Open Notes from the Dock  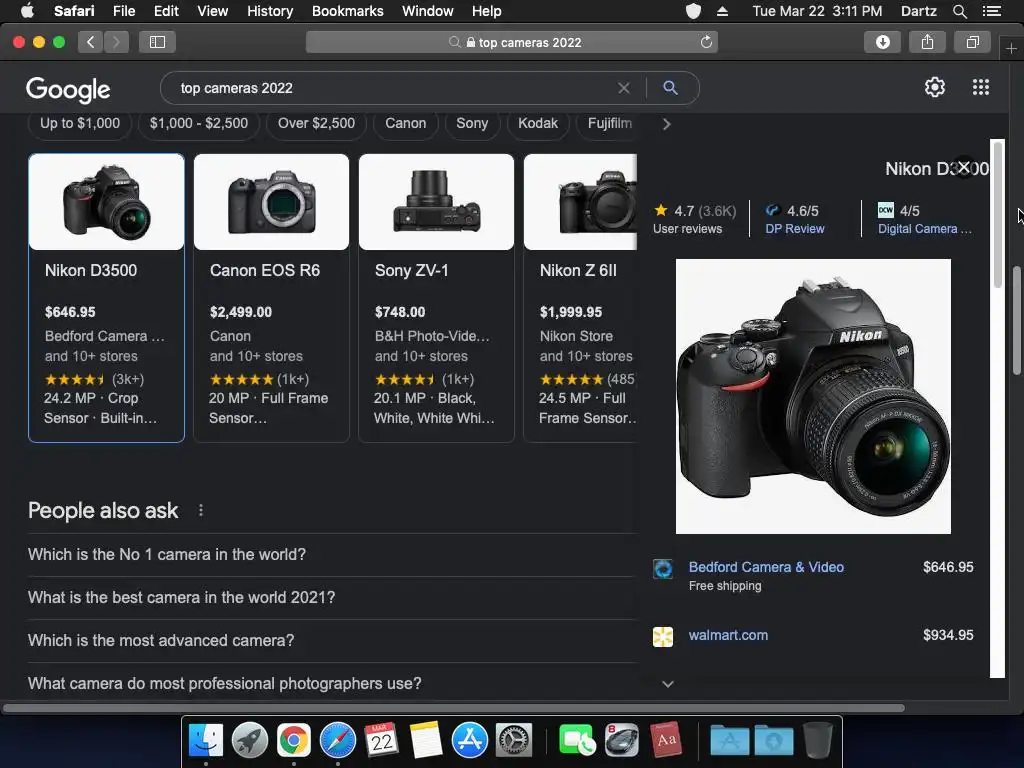(x=426, y=740)
